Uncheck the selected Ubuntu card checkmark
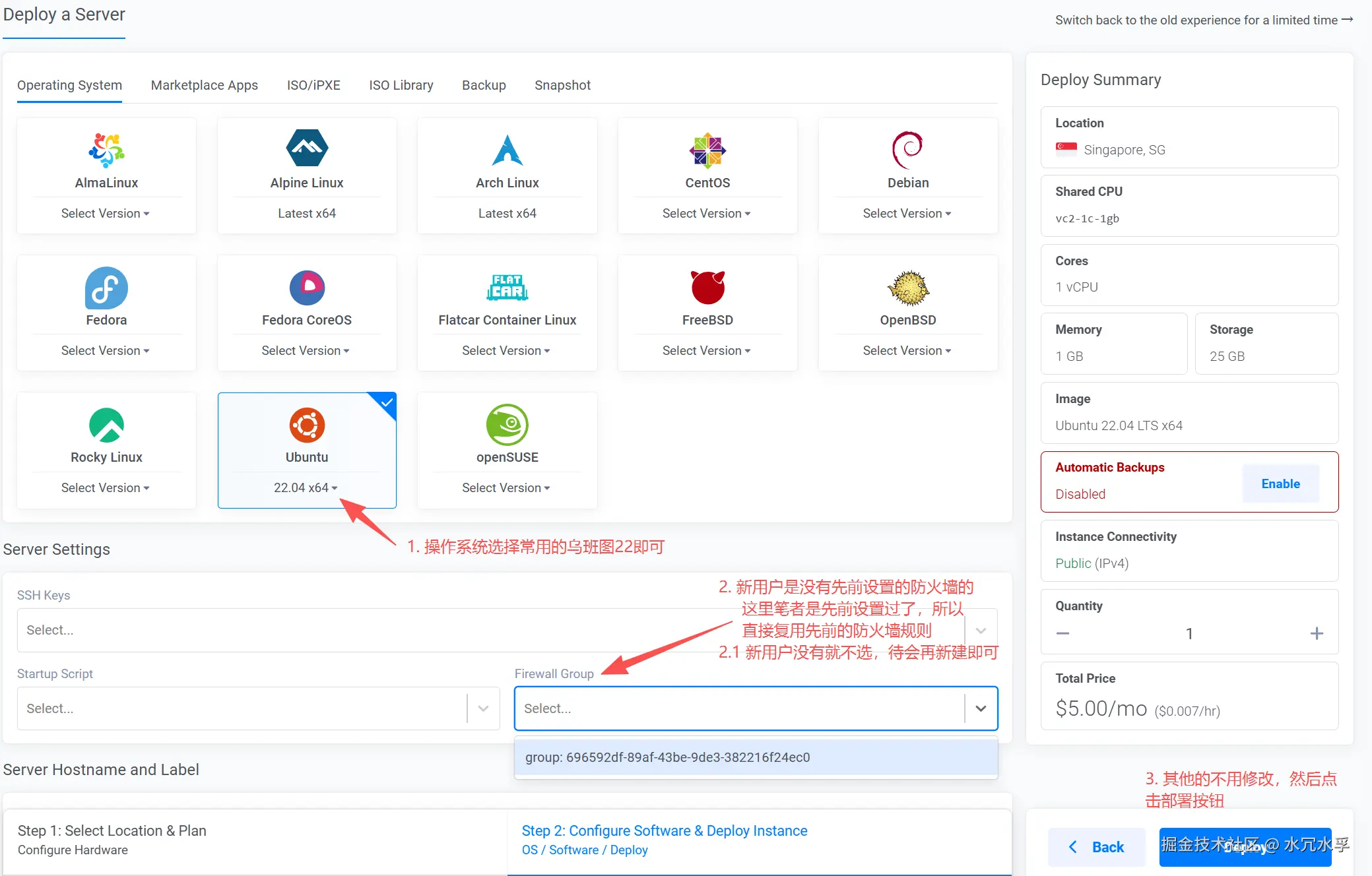The image size is (1372, 876). 387,402
